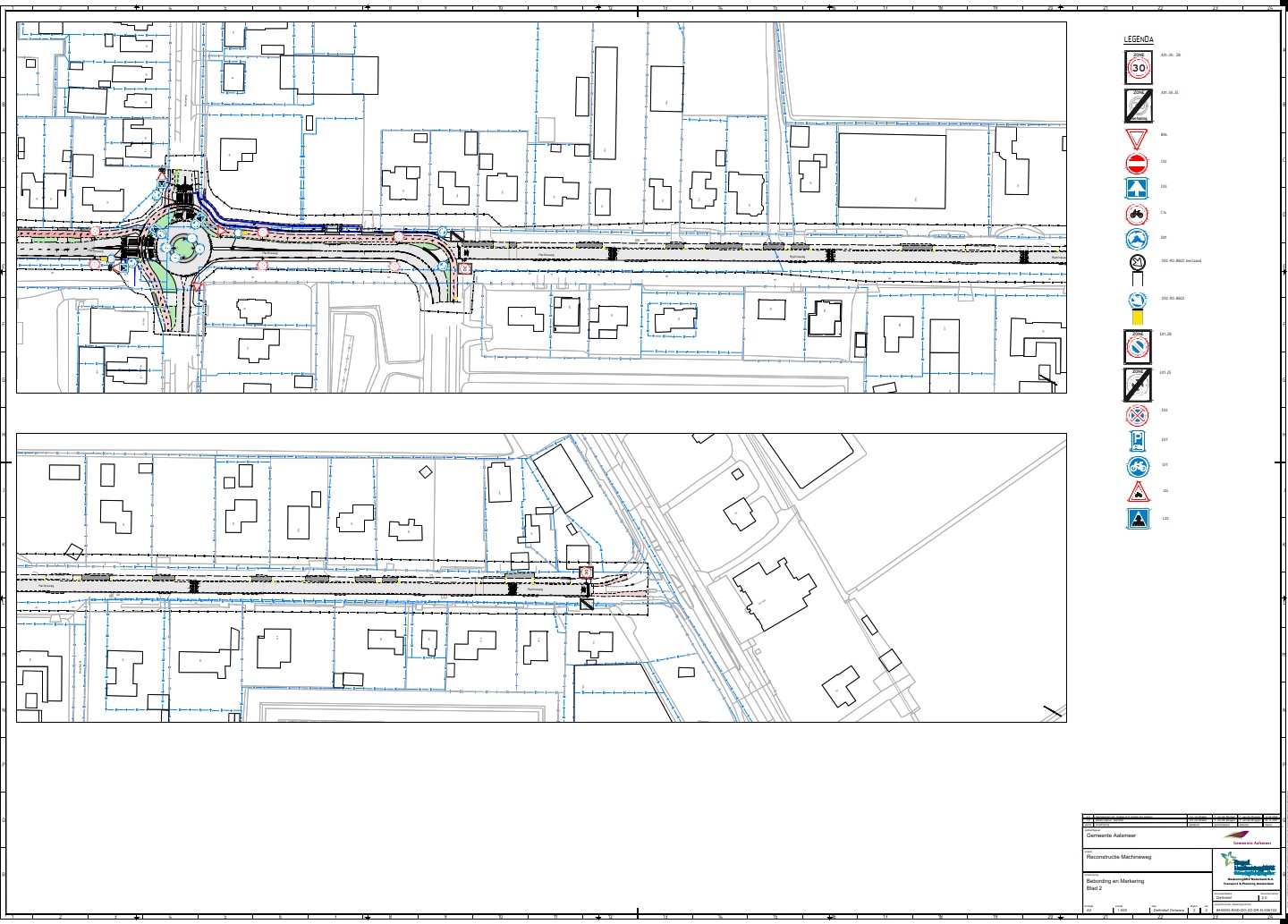Click the no-parking zone sign in legend
1288x924 pixels.
1138,346
